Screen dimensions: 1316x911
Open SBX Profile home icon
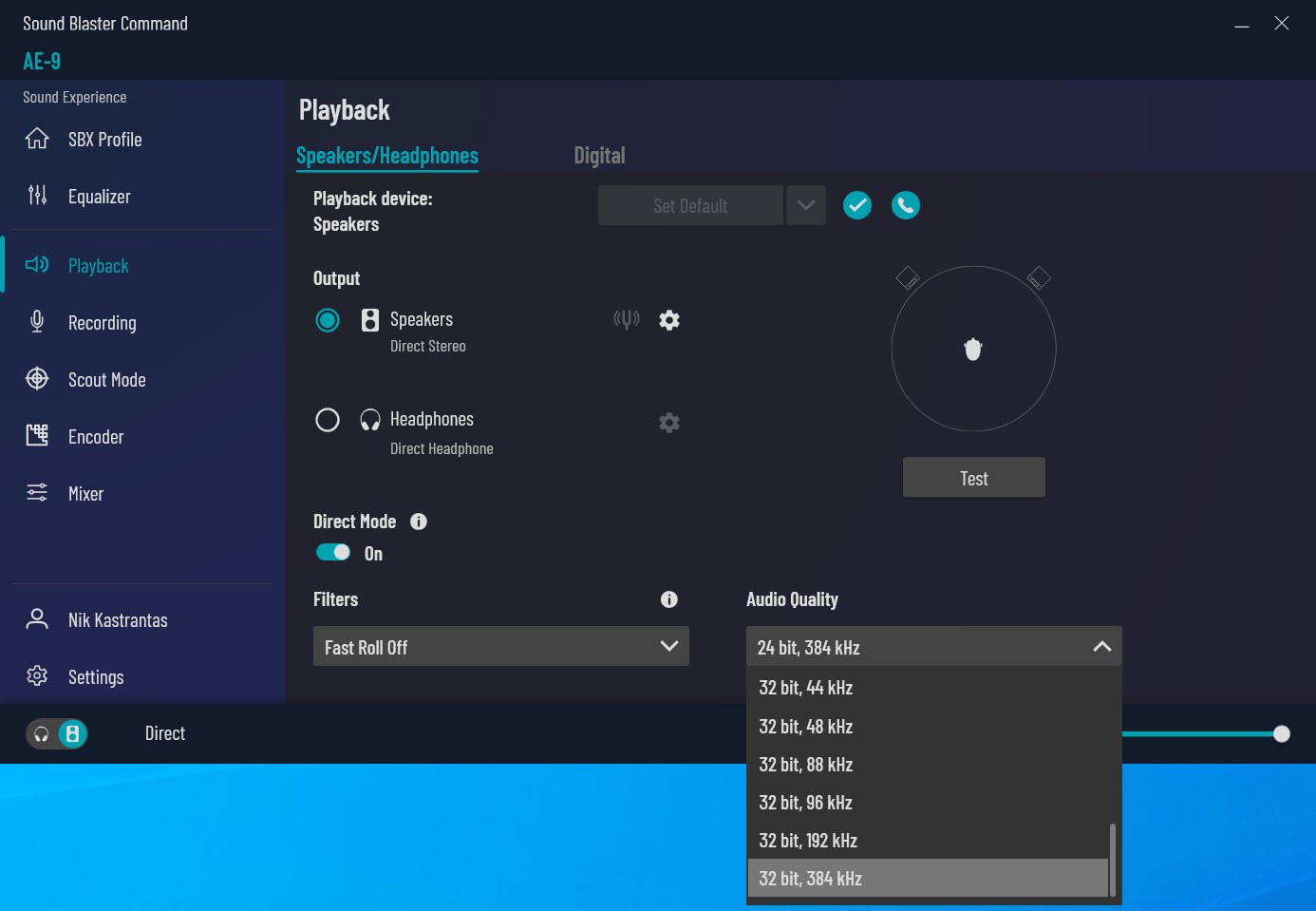click(x=37, y=139)
